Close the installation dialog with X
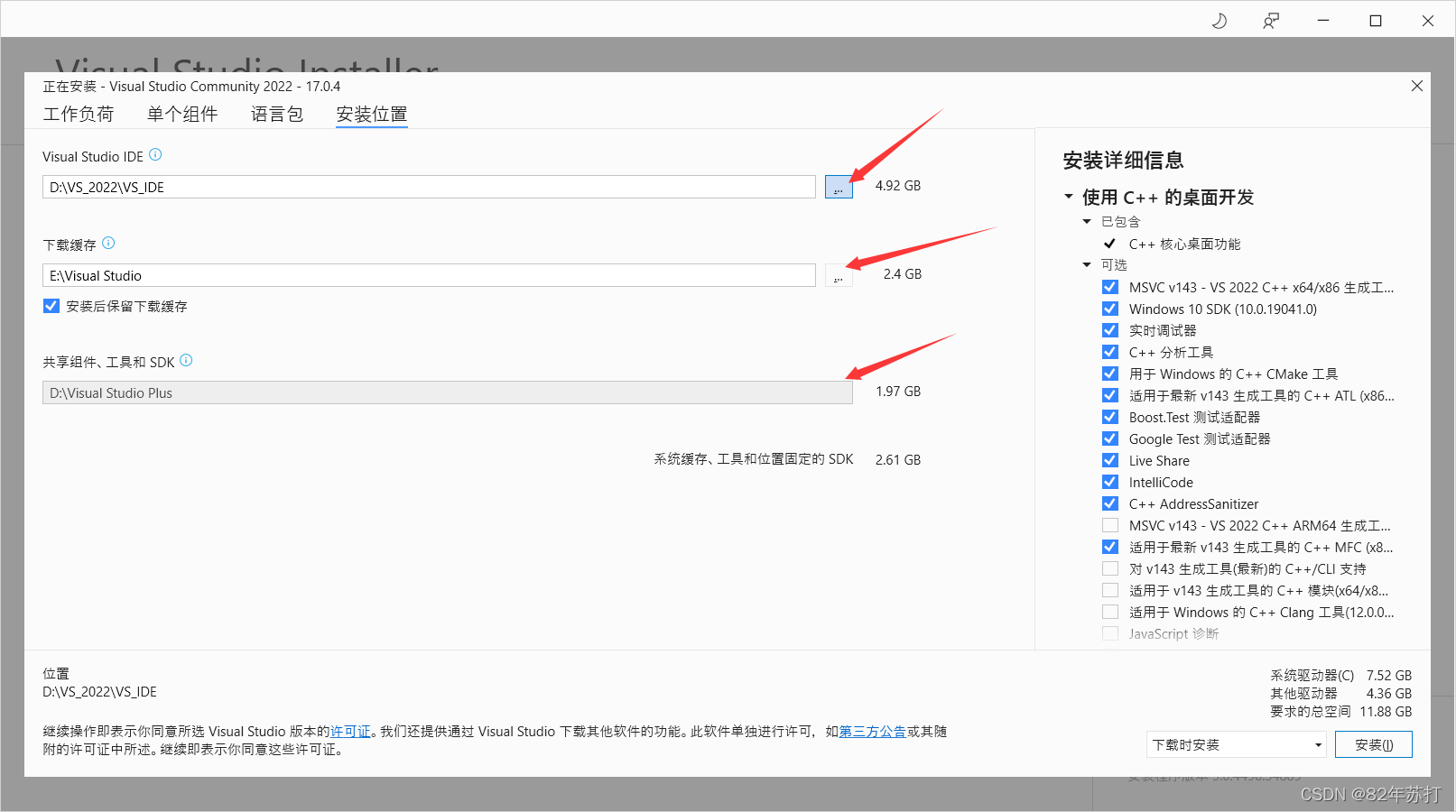Viewport: 1456px width, 812px height. coord(1417,86)
